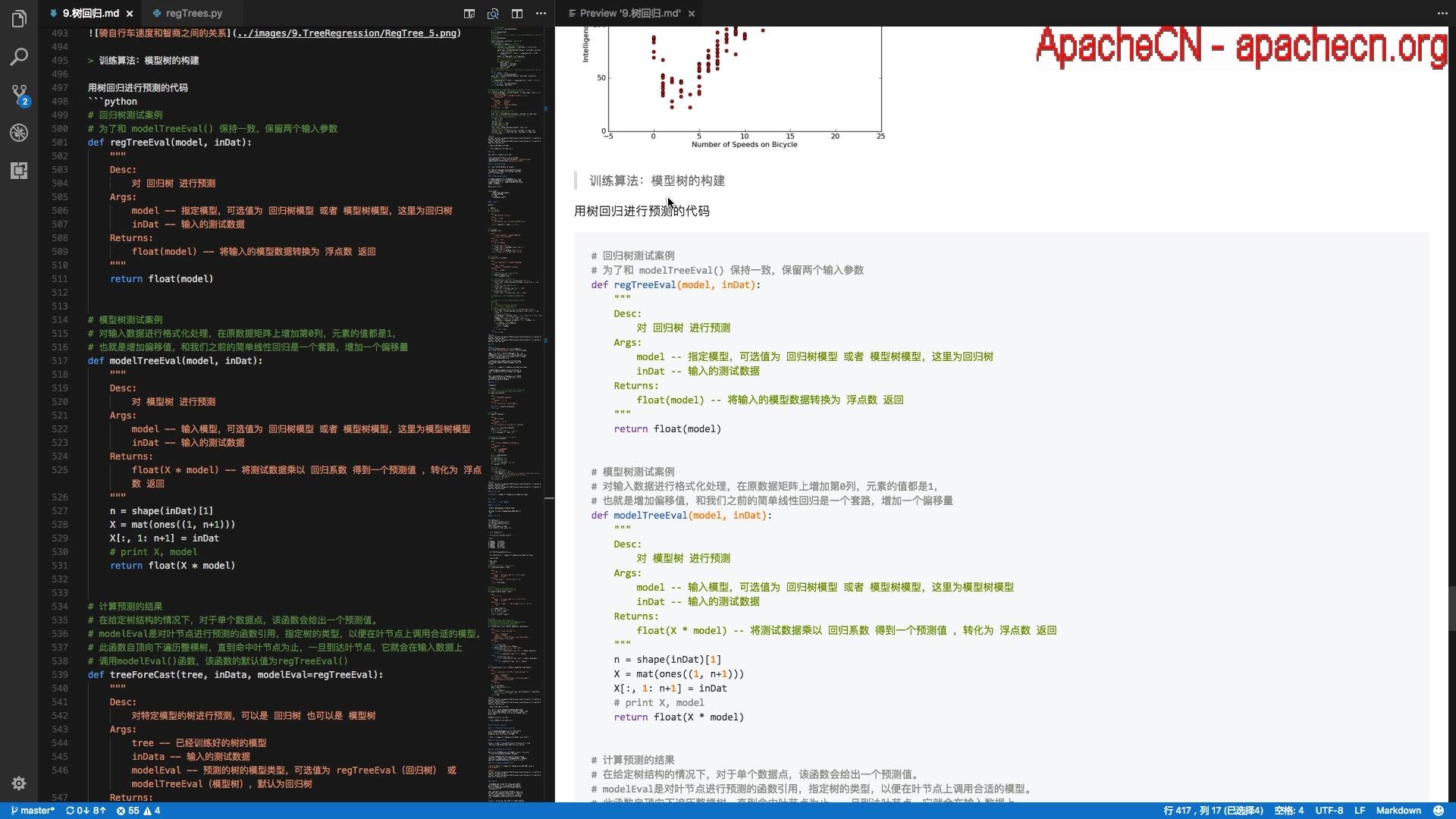Close the Preview '9.树回归.md' tab
Image resolution: width=1456 pixels, height=819 pixels.
[692, 14]
